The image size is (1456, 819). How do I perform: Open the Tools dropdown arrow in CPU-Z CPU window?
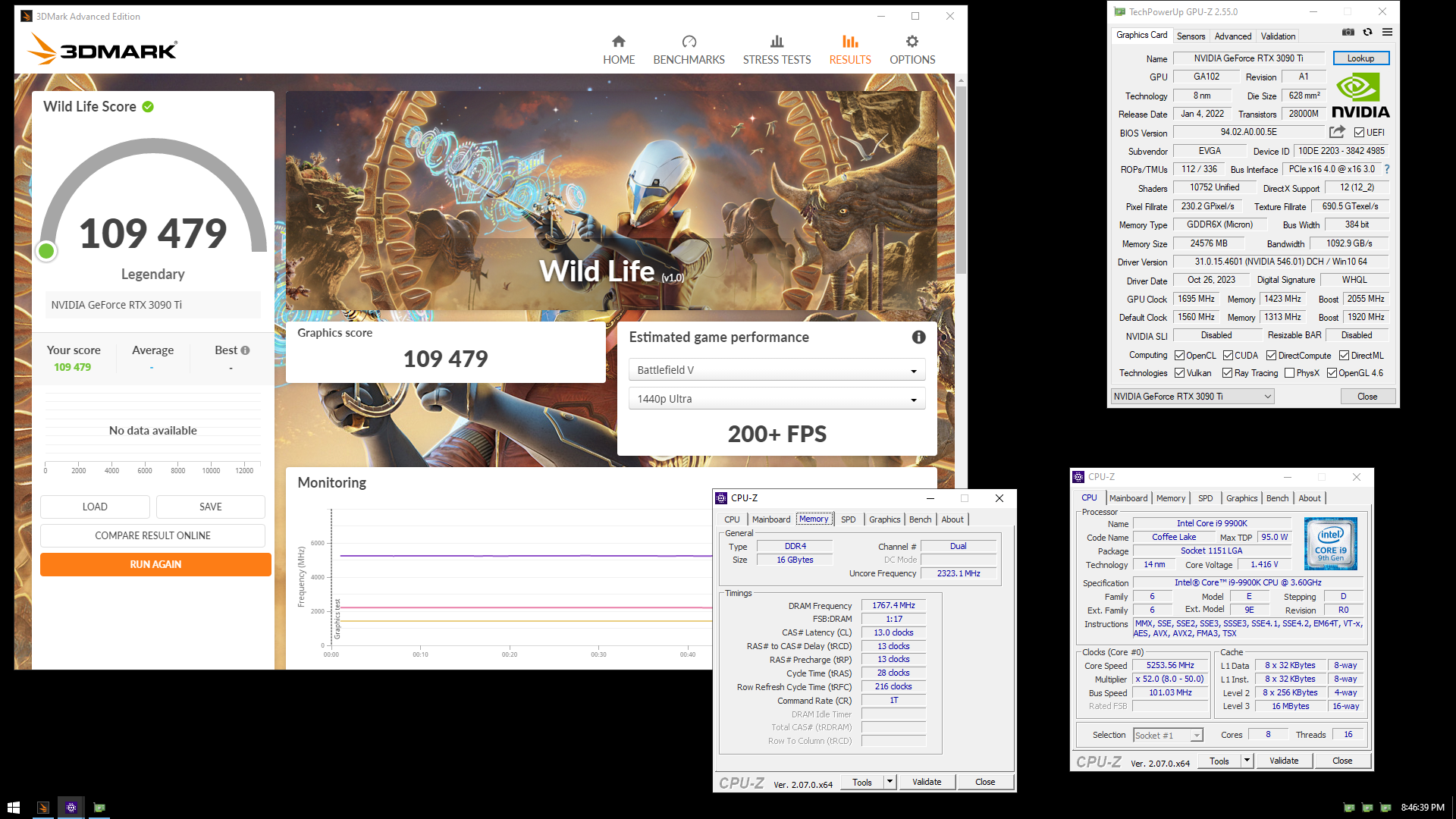click(1246, 761)
